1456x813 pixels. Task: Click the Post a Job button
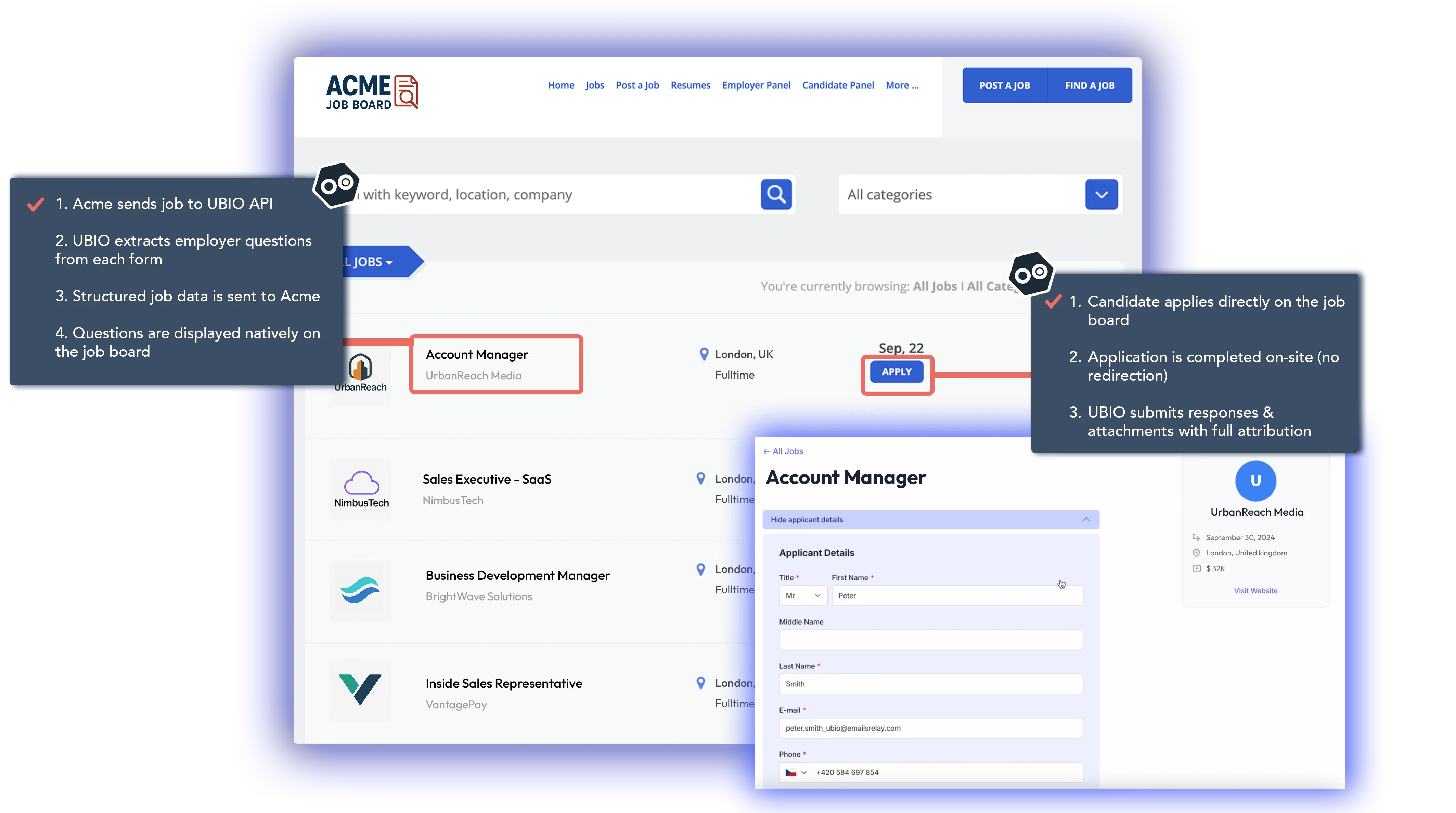point(1004,85)
